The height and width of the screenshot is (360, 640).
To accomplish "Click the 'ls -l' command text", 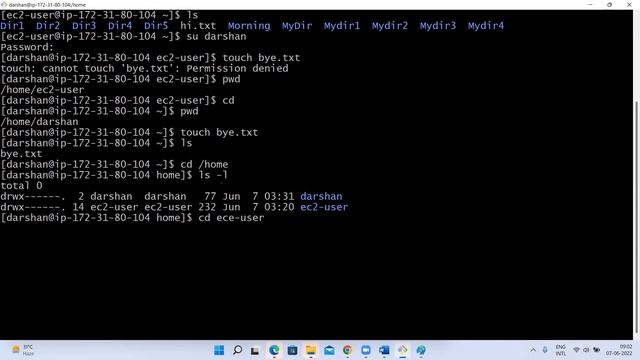I will coord(213,175).
